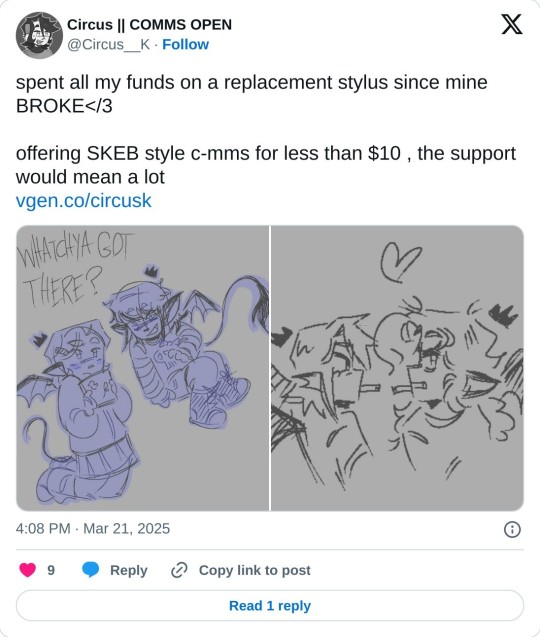
Task: Click the WHATCHYA GOT THERE handwriting in image
Action: pyautogui.click(x=75, y=268)
